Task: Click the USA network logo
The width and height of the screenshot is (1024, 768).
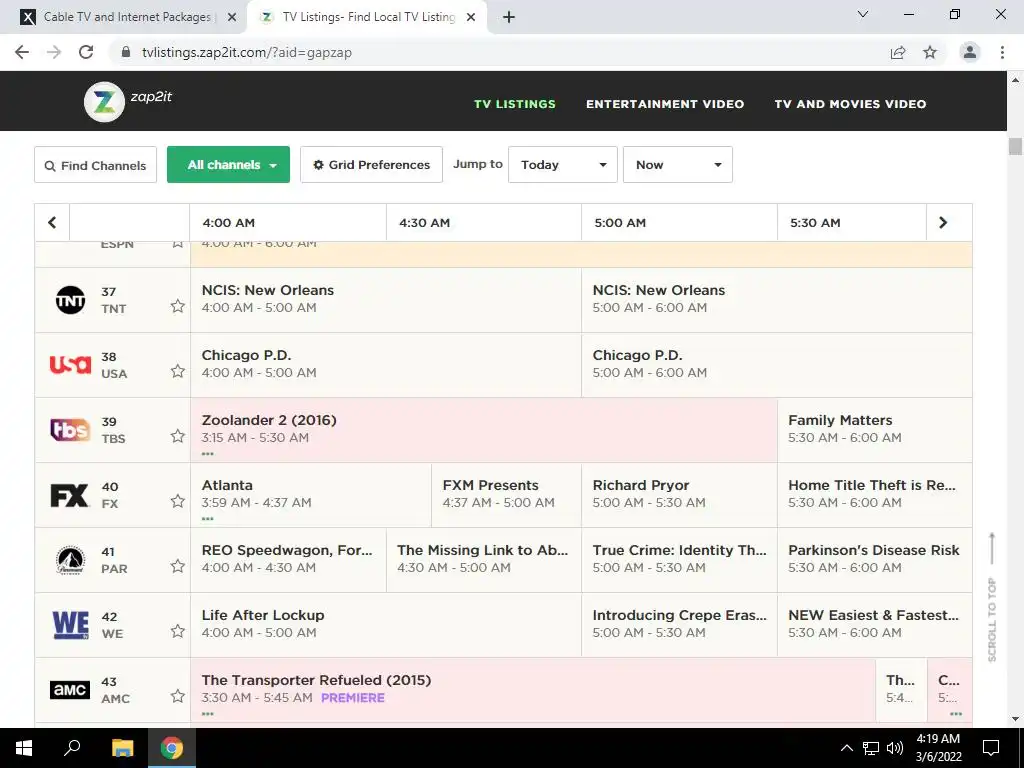Action: [x=71, y=364]
